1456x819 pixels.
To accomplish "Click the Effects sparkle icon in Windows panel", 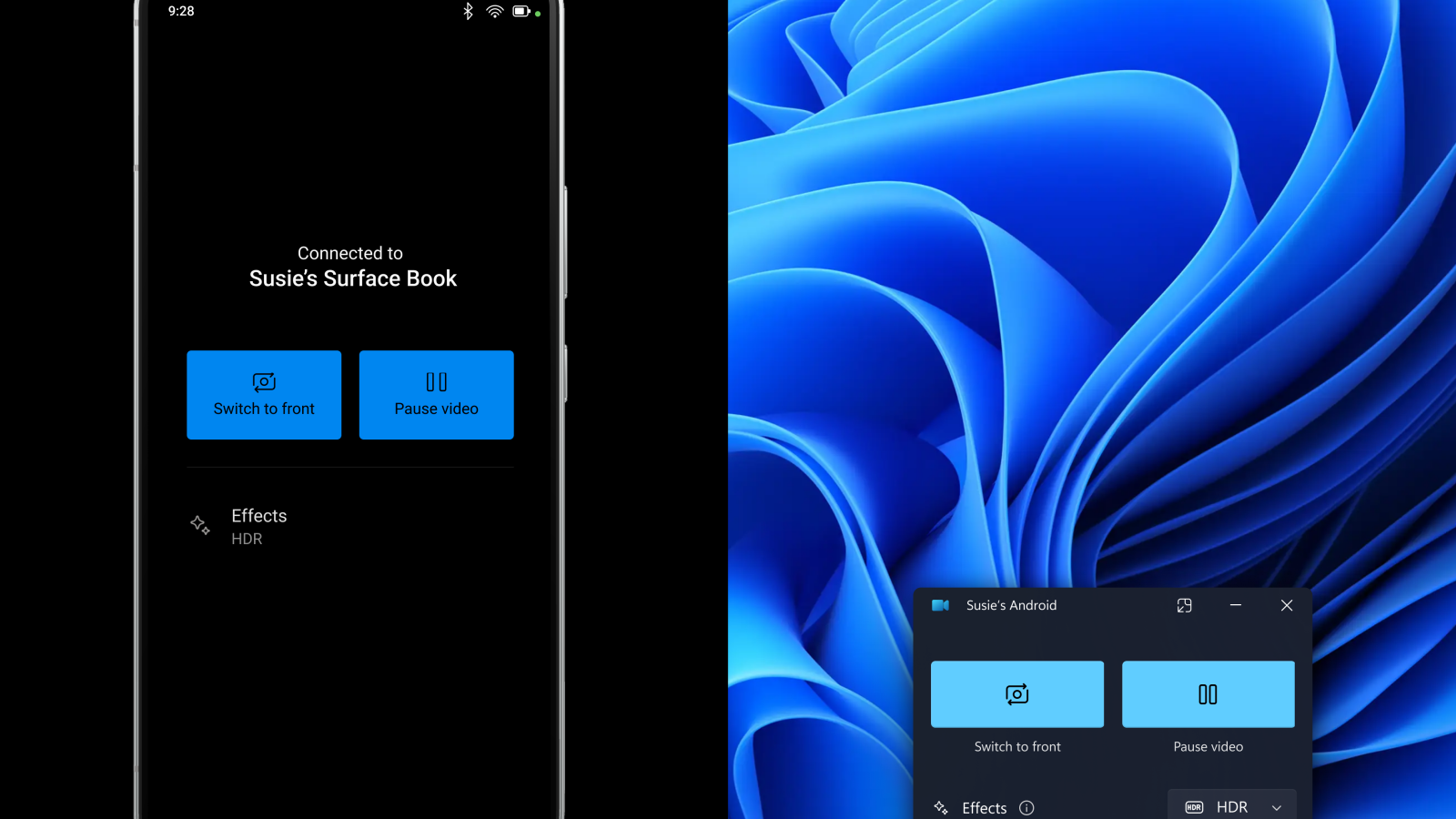I will [941, 808].
